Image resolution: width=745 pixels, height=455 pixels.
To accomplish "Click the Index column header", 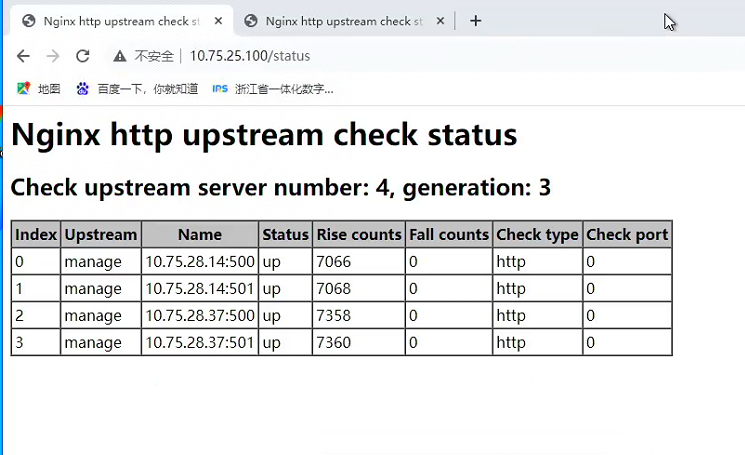I will click(x=36, y=234).
